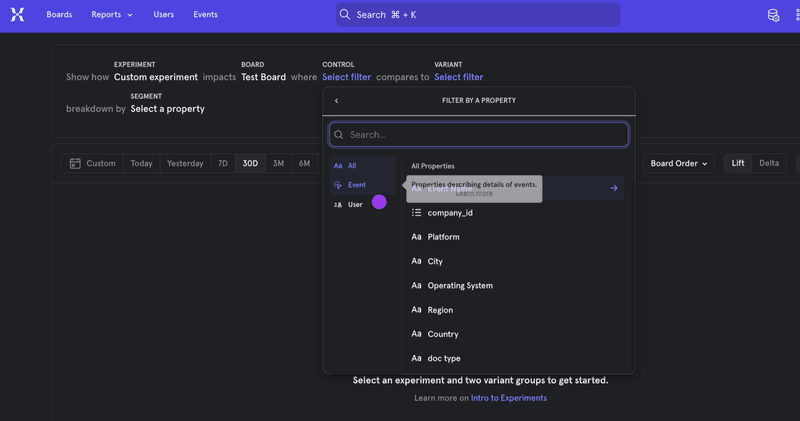Switch to Delta view
The image size is (800, 421).
[x=768, y=163]
